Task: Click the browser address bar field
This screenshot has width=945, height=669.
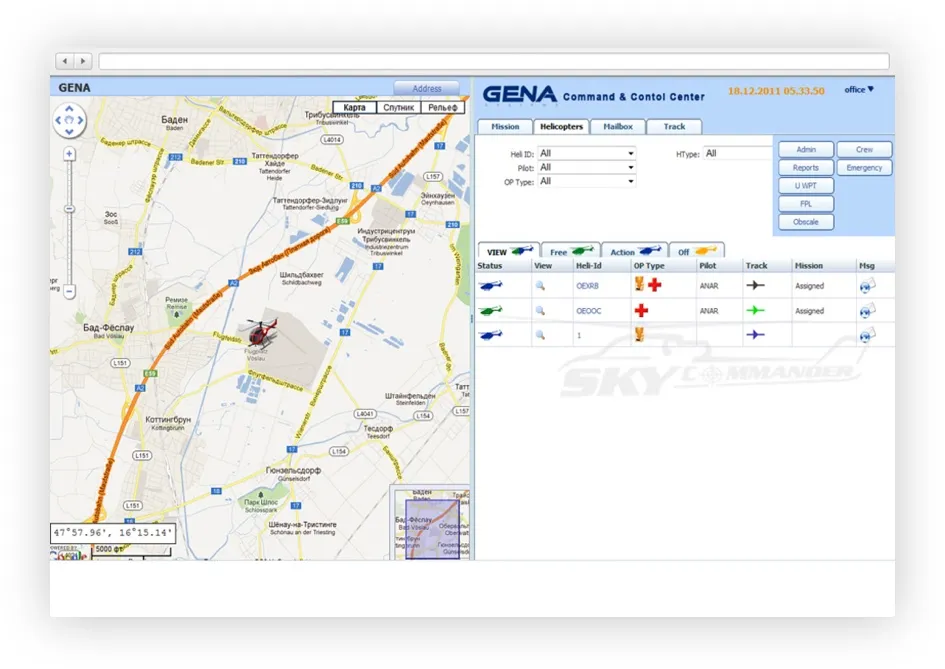Action: pyautogui.click(x=494, y=61)
